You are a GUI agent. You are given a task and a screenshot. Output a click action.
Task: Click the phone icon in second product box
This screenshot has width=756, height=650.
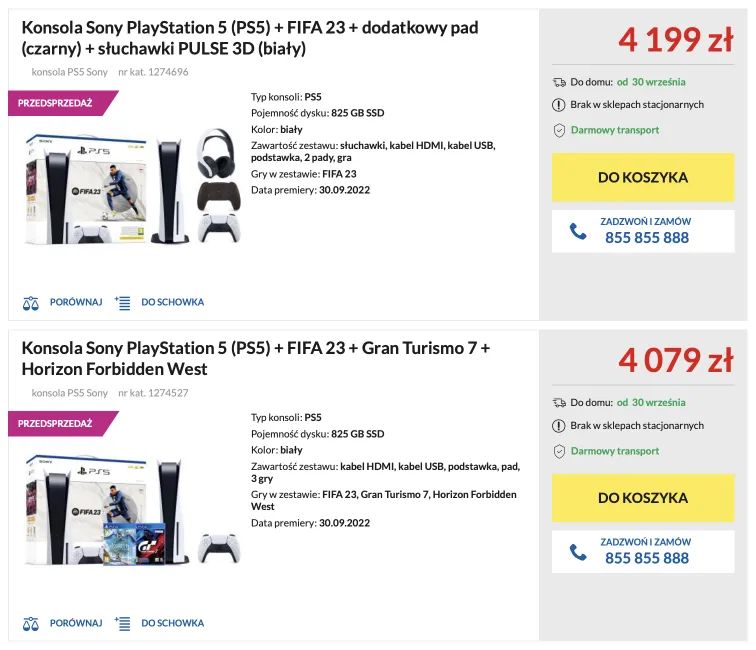coord(578,552)
